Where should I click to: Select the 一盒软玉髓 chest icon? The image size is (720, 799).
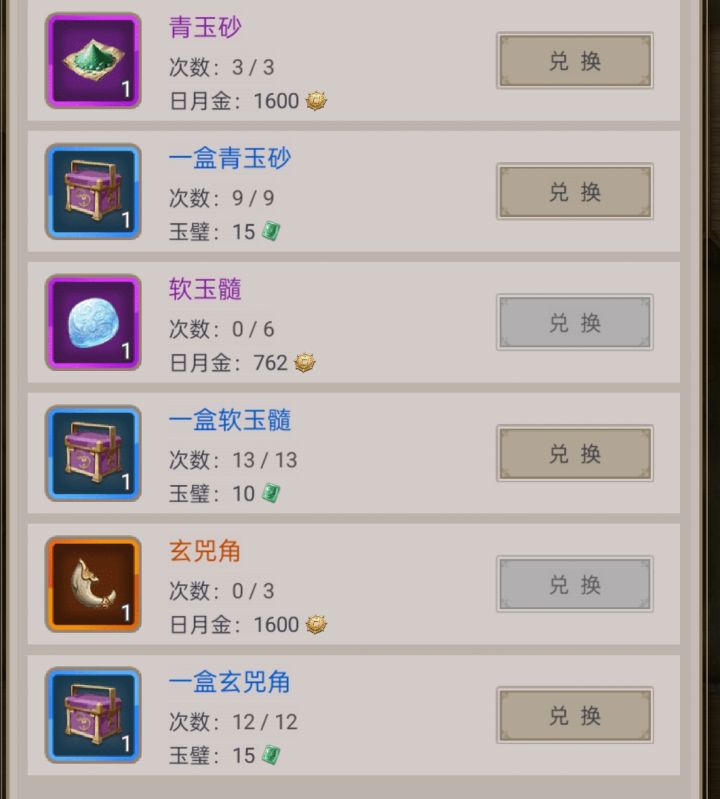(x=93, y=454)
